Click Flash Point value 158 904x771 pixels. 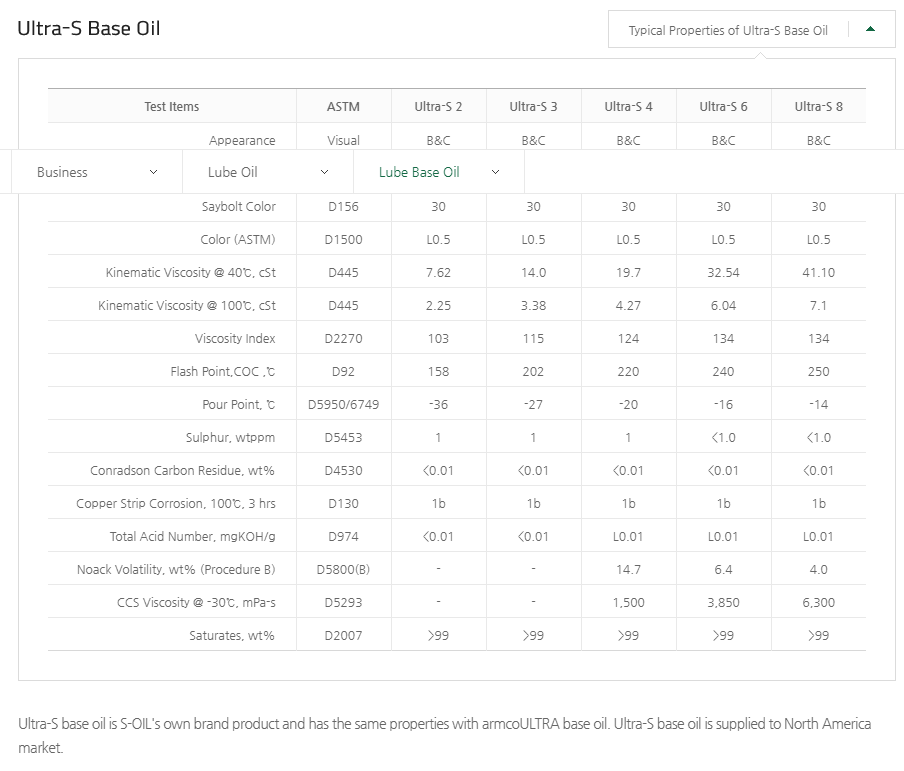pos(438,371)
